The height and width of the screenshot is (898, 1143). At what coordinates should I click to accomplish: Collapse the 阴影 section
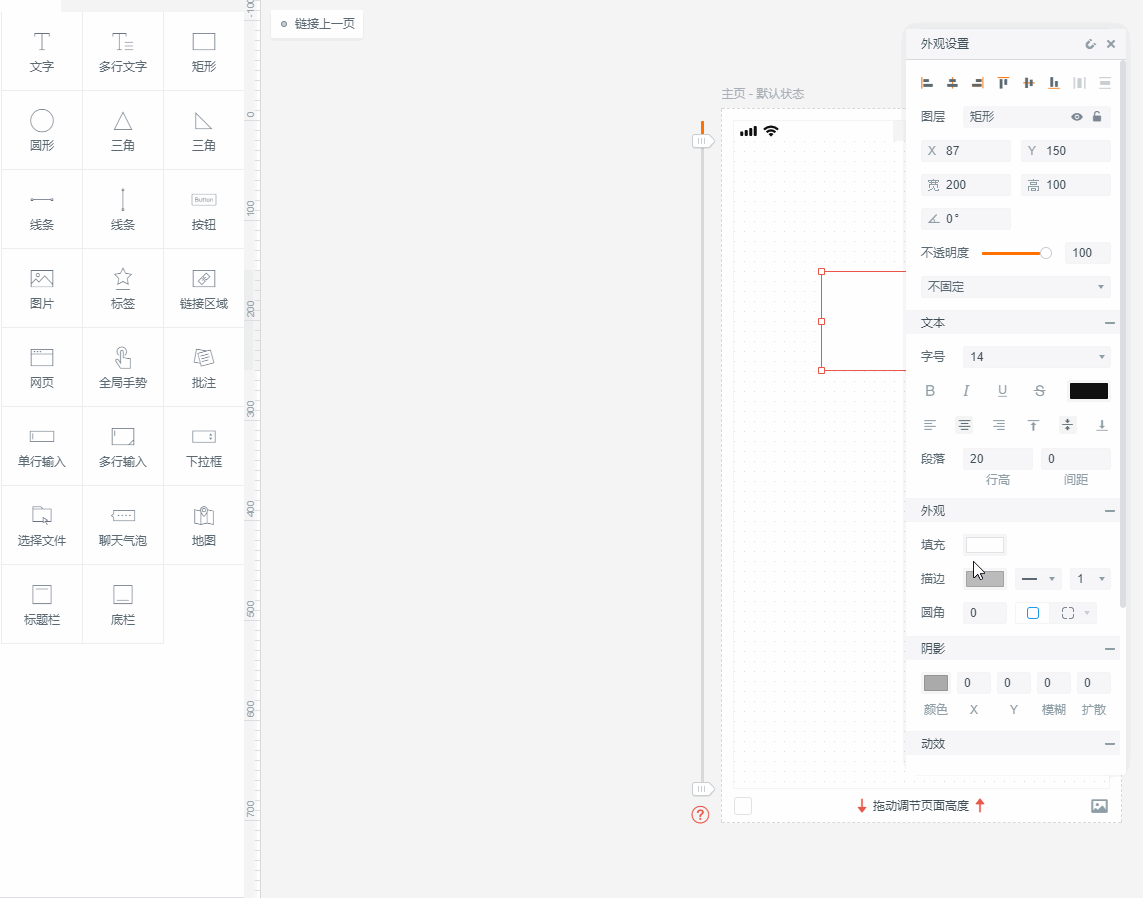(x=1109, y=649)
